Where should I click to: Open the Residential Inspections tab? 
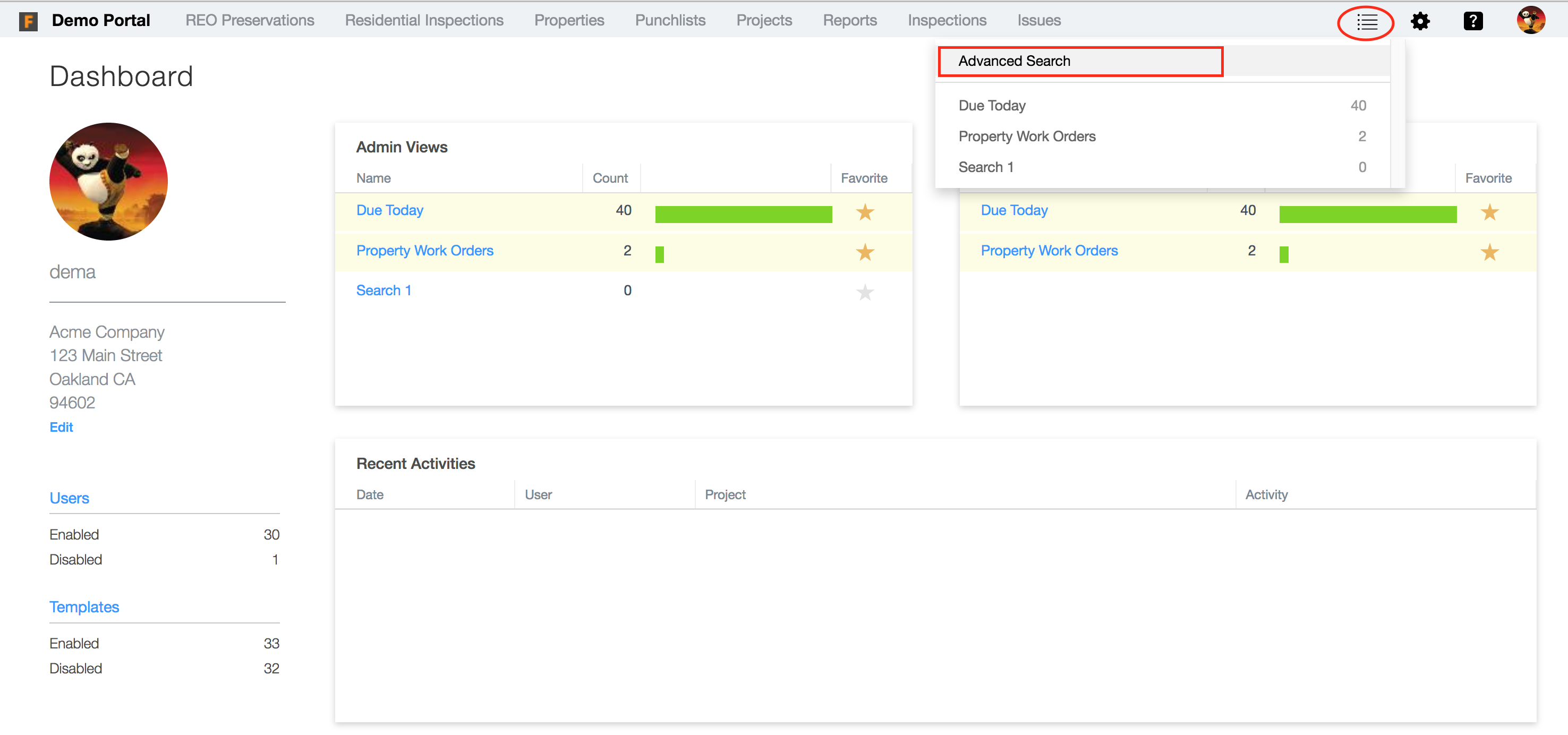pyautogui.click(x=424, y=21)
